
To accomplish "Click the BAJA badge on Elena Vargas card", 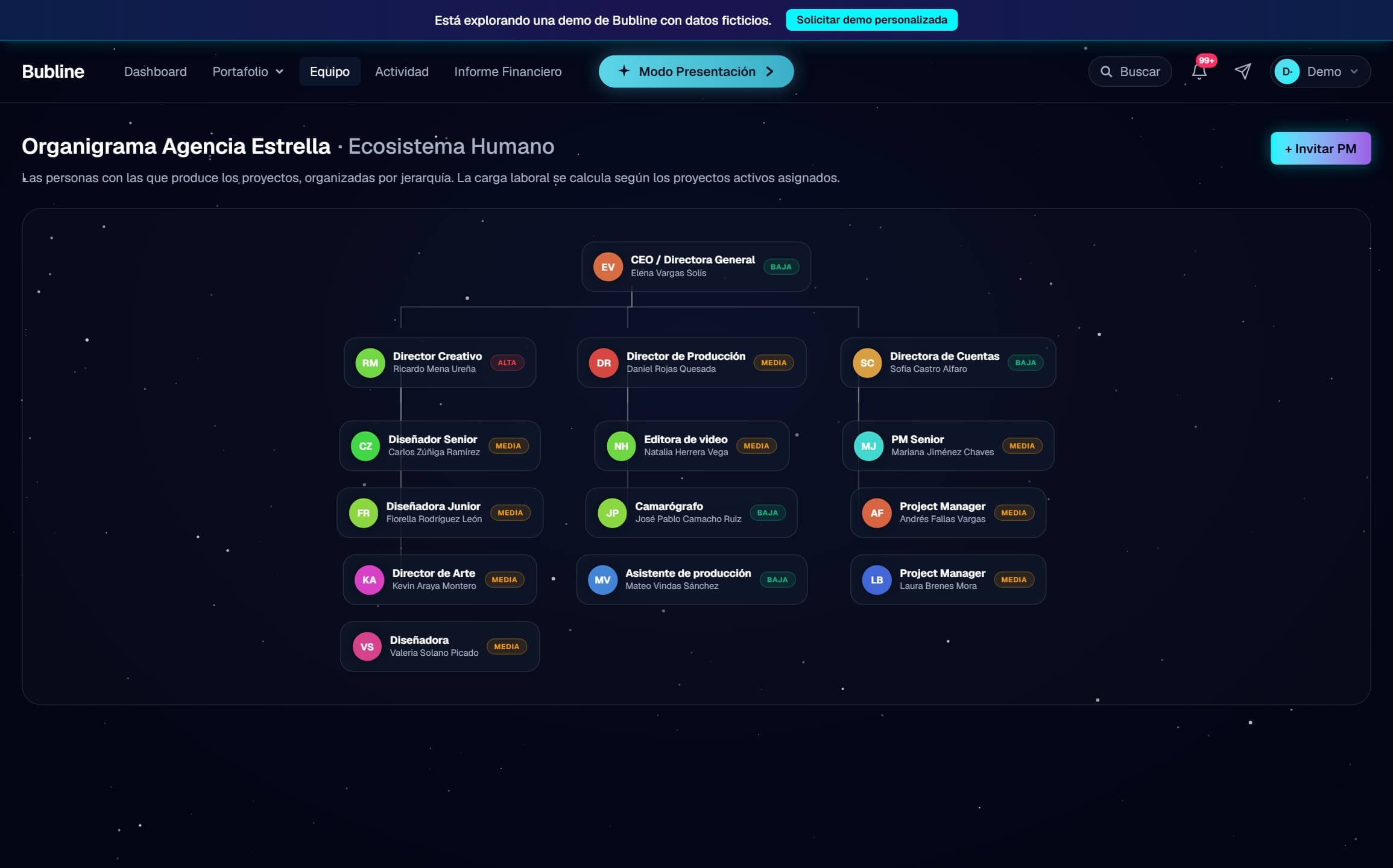I will 781,267.
